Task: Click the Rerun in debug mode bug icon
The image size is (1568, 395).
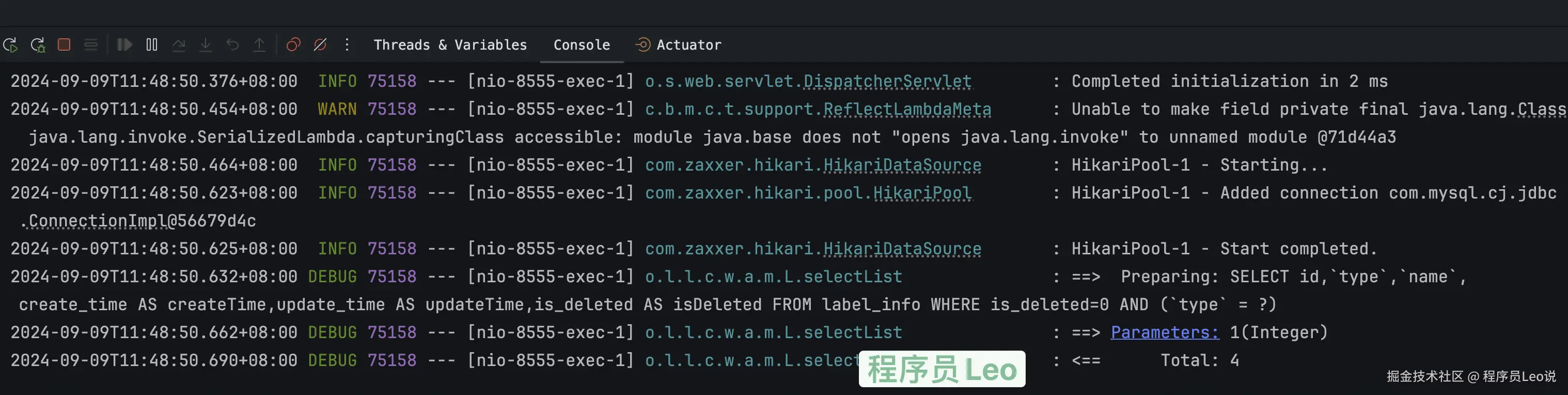Action: pos(38,45)
